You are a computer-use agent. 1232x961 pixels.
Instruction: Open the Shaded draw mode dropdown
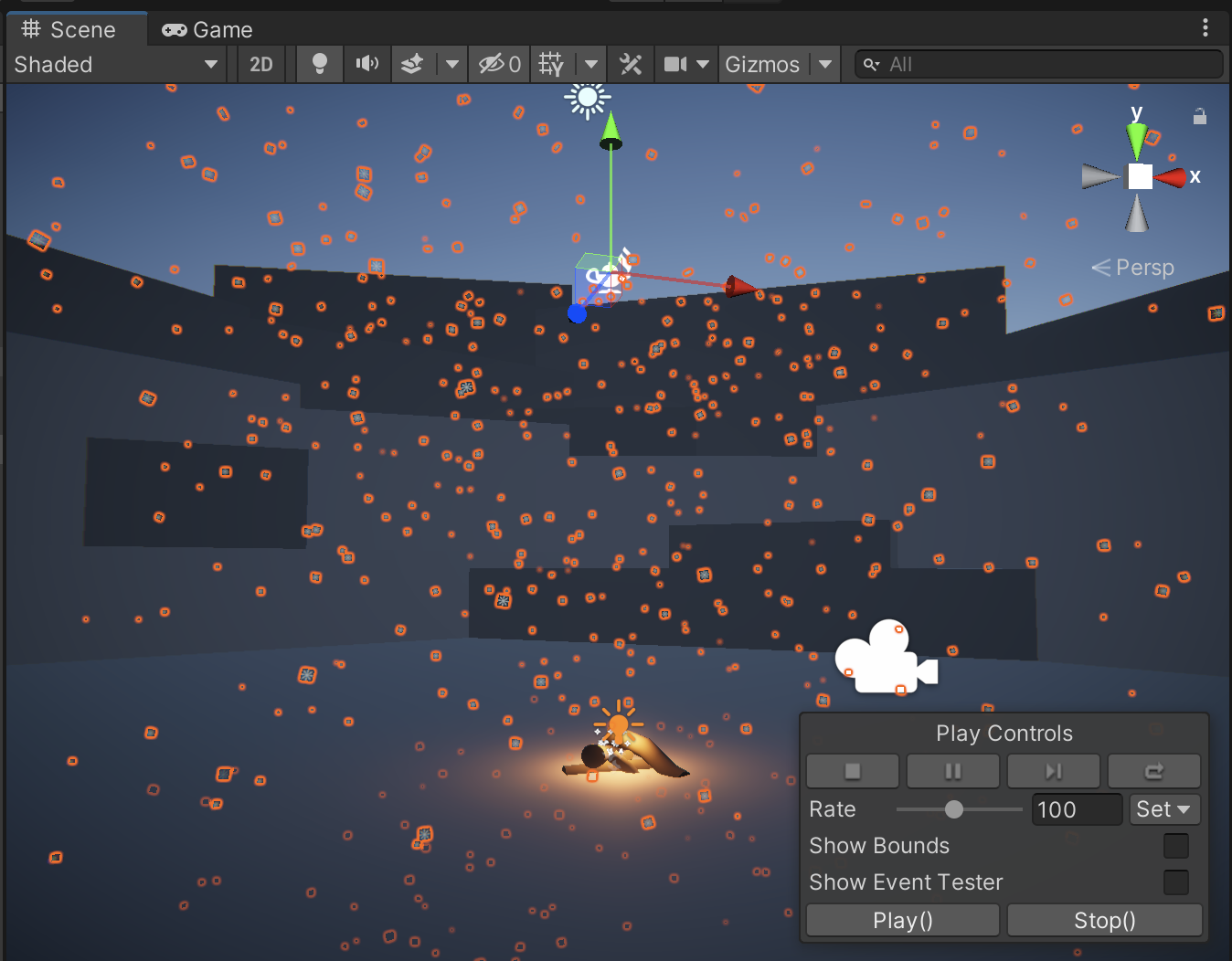[115, 64]
